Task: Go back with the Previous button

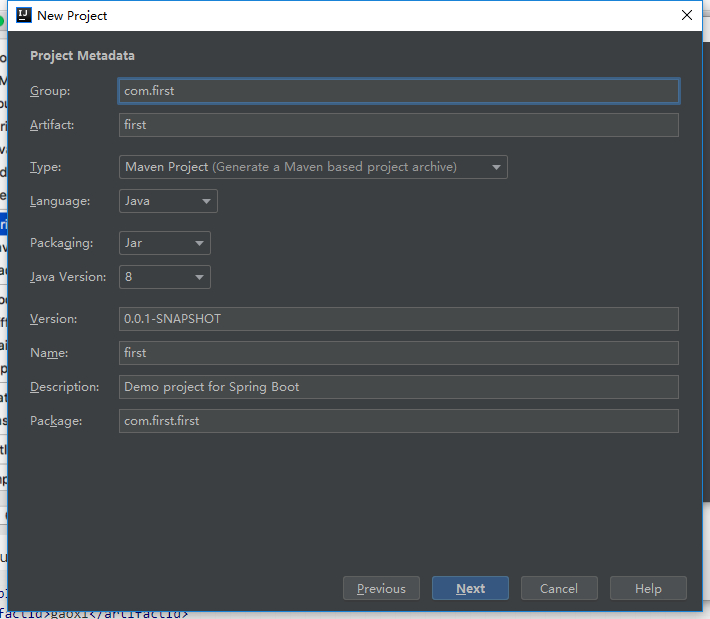Action: coord(381,588)
